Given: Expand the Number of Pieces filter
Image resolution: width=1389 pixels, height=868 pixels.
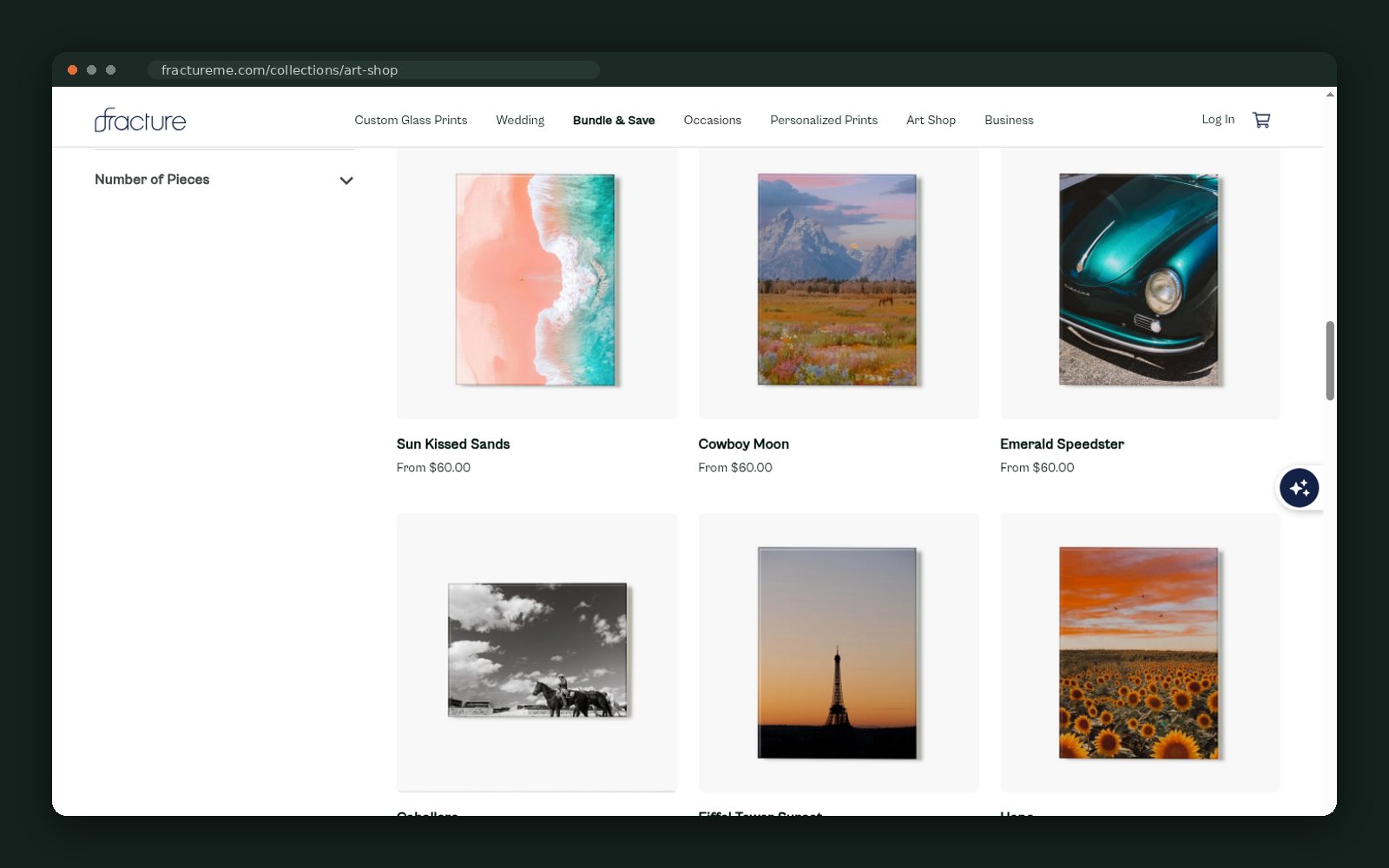Looking at the screenshot, I should (224, 180).
